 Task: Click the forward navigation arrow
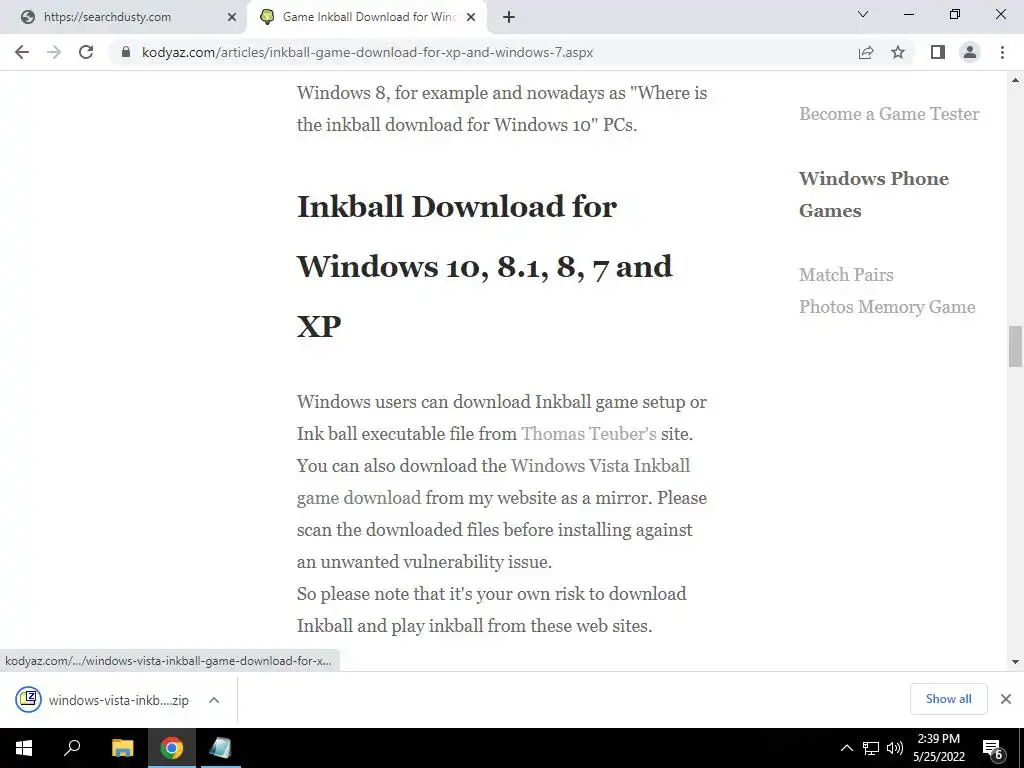point(54,52)
